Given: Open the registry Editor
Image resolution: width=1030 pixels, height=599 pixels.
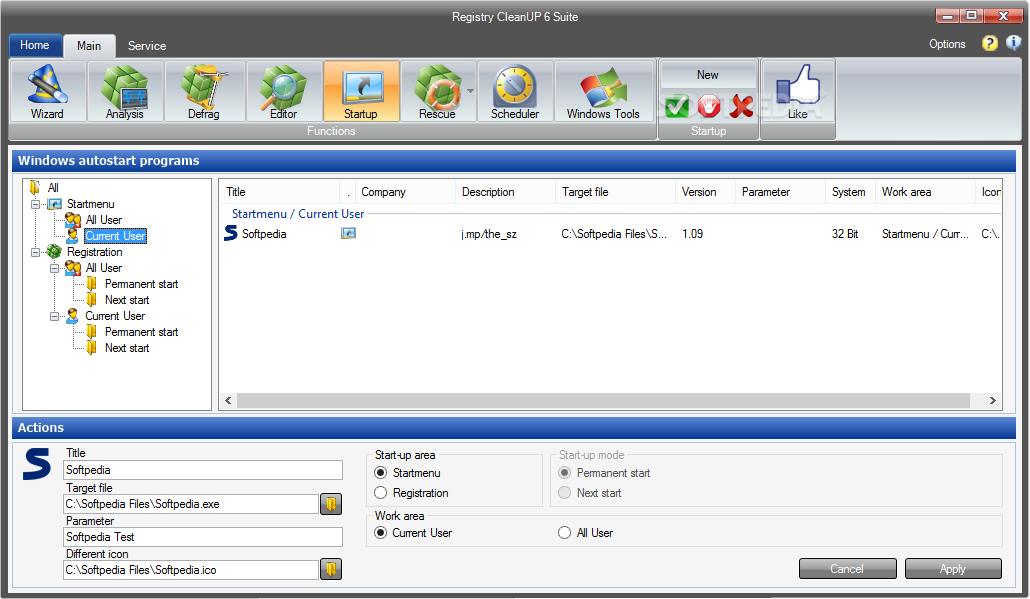Looking at the screenshot, I should click(284, 91).
